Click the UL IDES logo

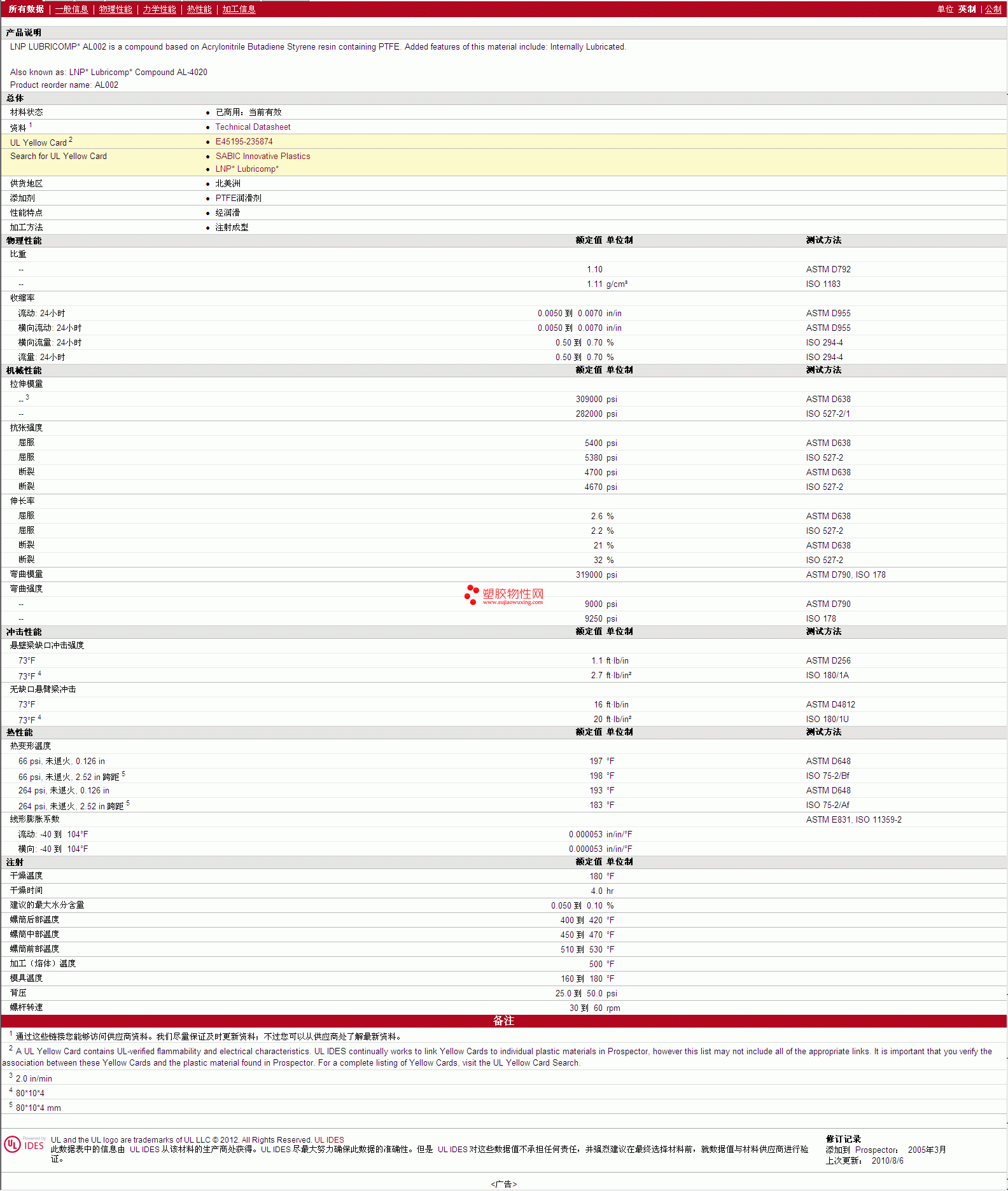tap(24, 1145)
